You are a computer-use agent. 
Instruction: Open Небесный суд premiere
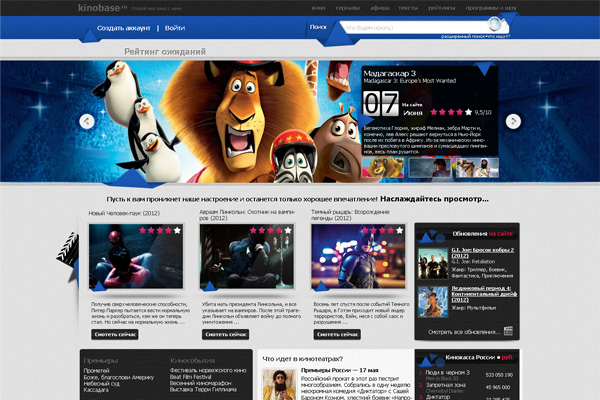pyautogui.click(x=101, y=383)
